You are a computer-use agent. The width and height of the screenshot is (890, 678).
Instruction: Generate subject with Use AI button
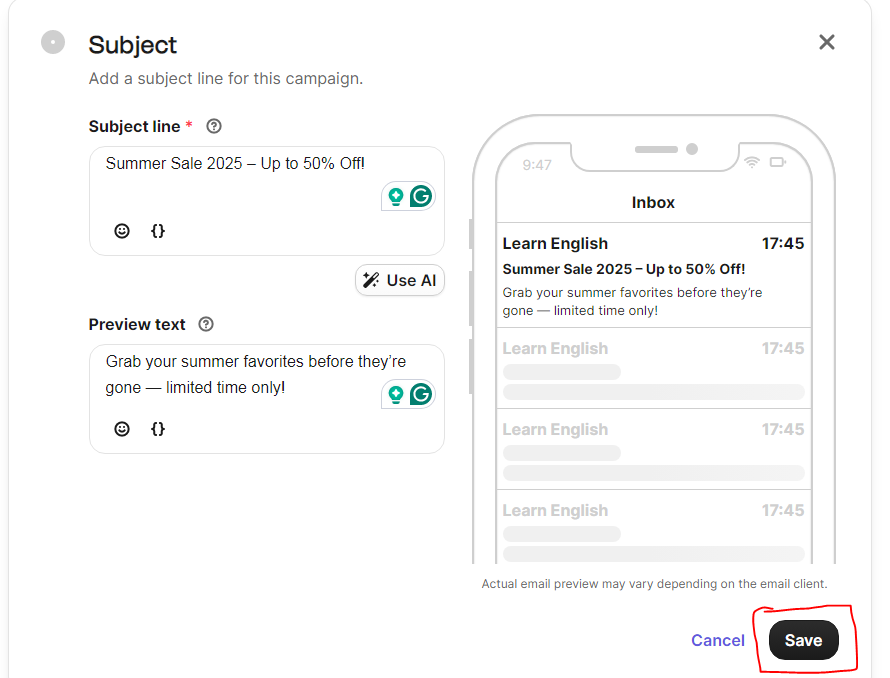coord(400,280)
